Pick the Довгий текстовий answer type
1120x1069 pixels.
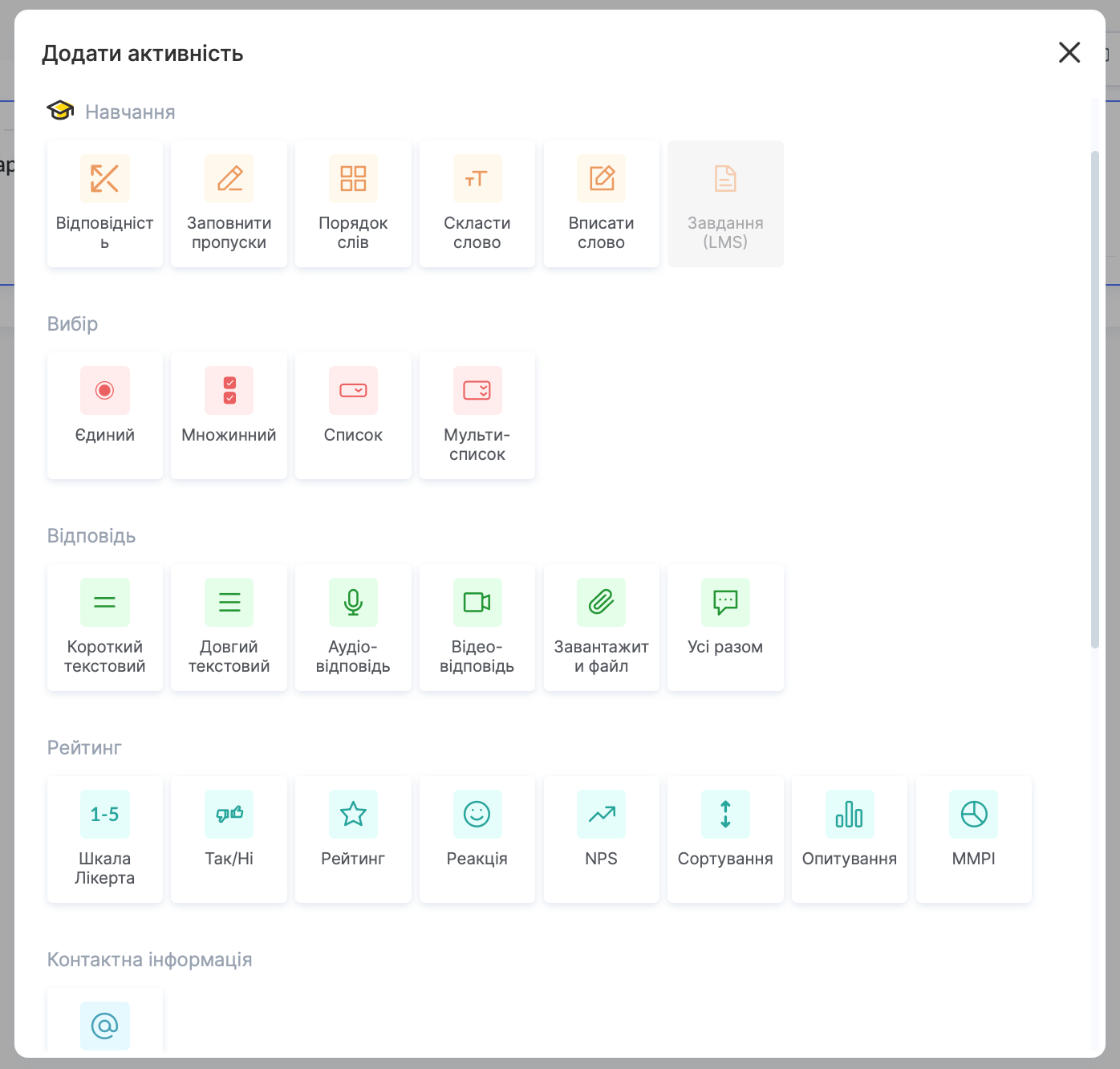tap(229, 627)
